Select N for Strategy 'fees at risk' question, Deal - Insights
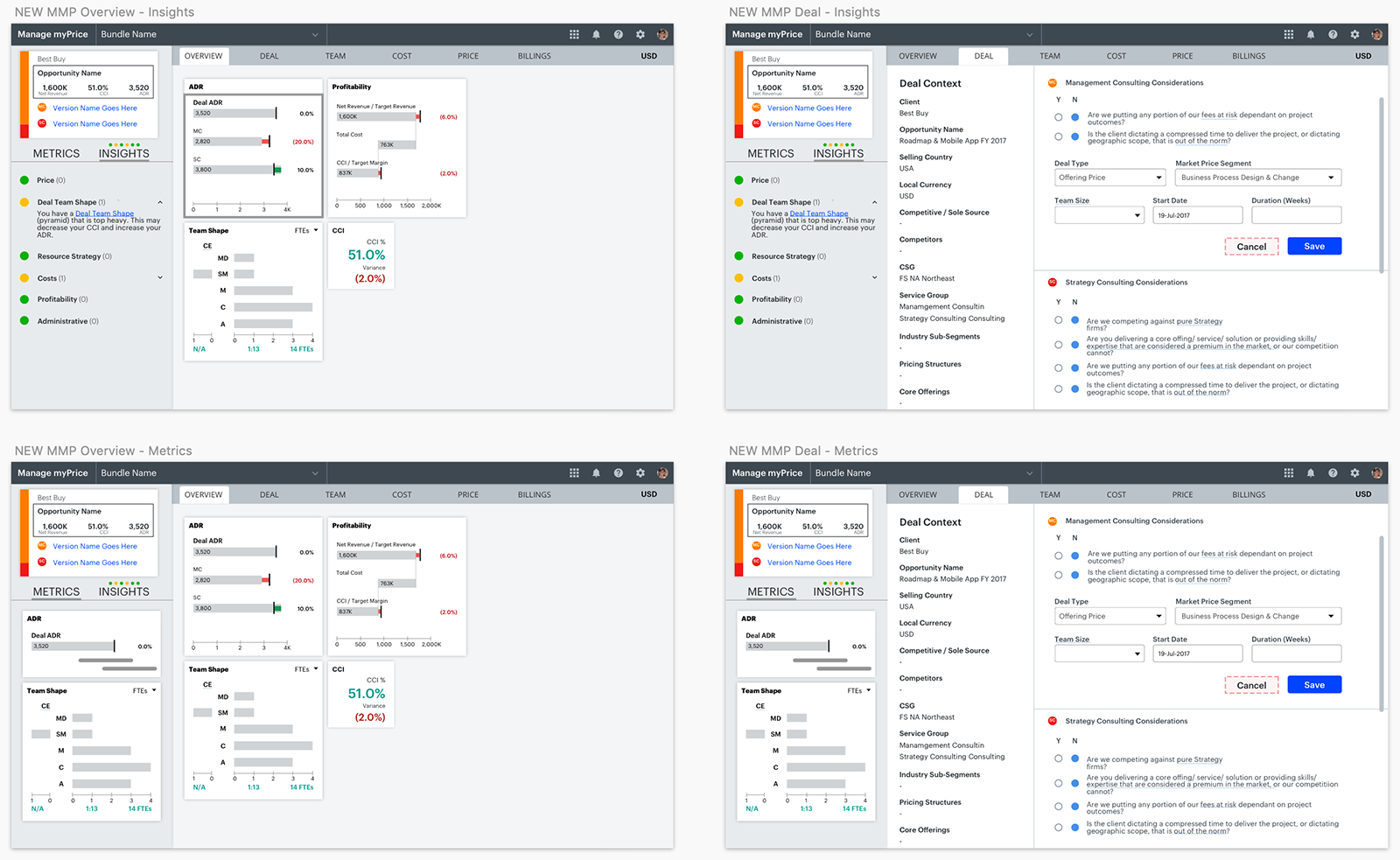This screenshot has width=1400, height=860. point(1075,368)
